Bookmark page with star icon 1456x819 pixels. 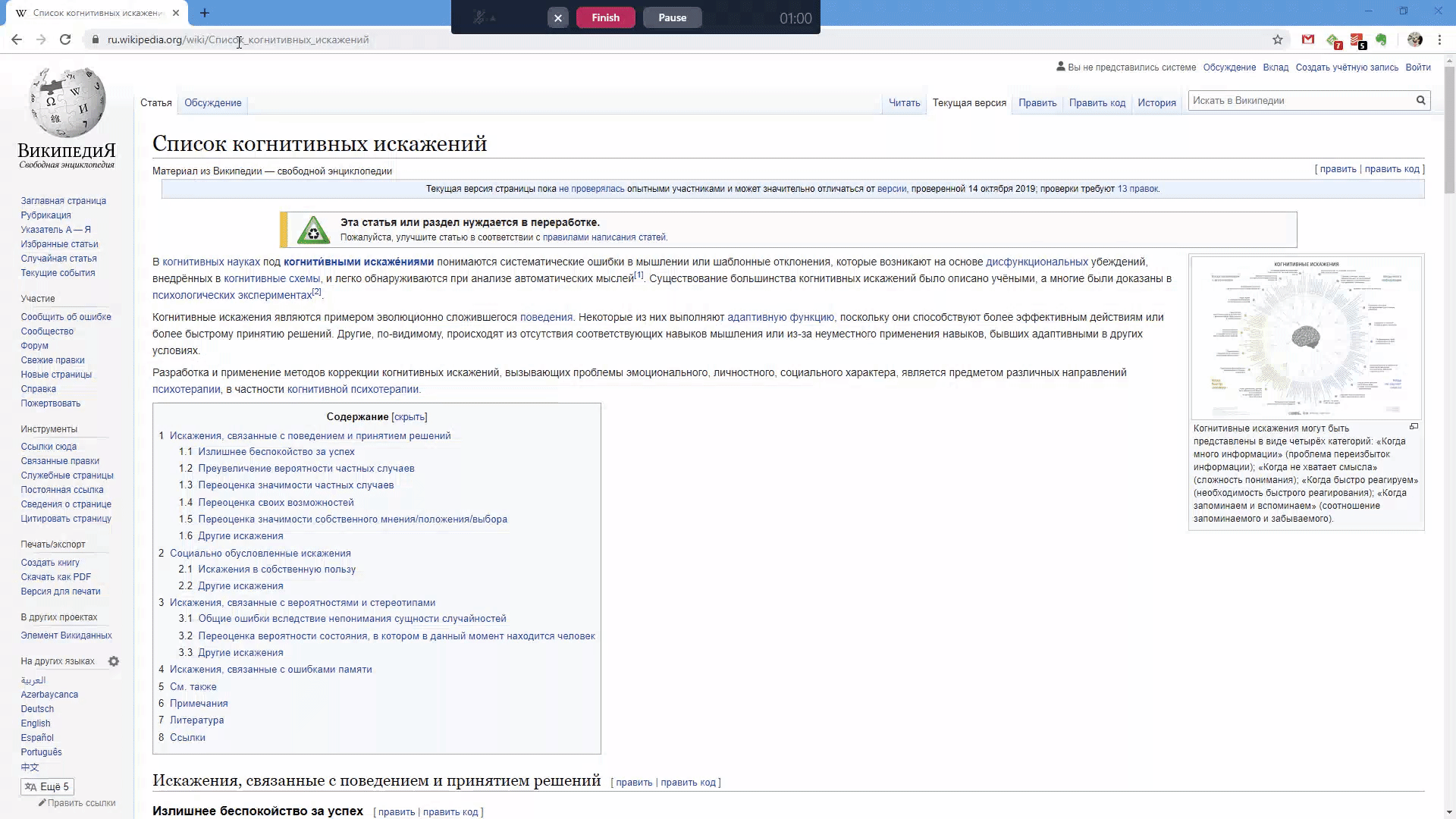pyautogui.click(x=1278, y=39)
